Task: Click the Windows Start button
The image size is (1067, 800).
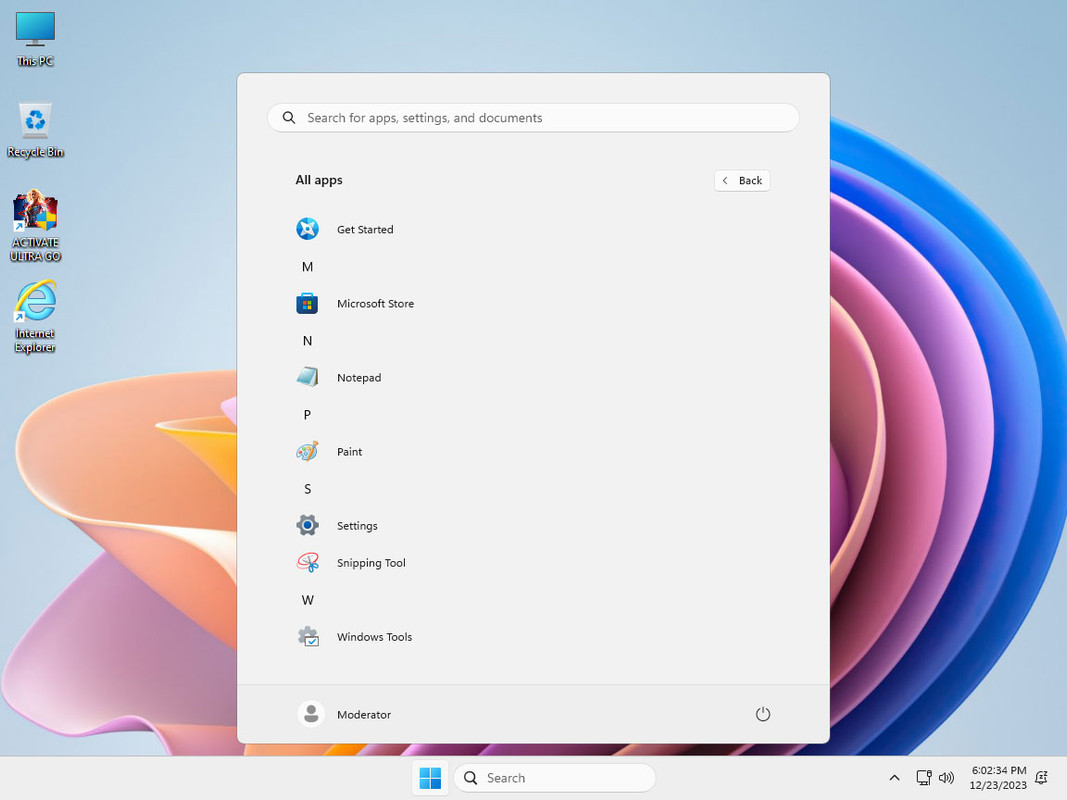Action: [x=430, y=778]
